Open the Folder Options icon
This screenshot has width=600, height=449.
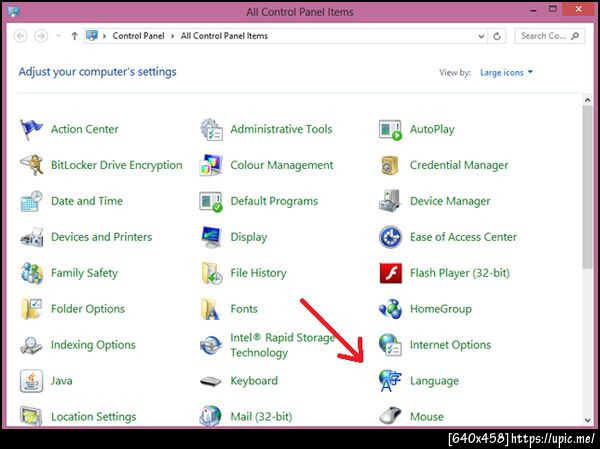pos(31,309)
